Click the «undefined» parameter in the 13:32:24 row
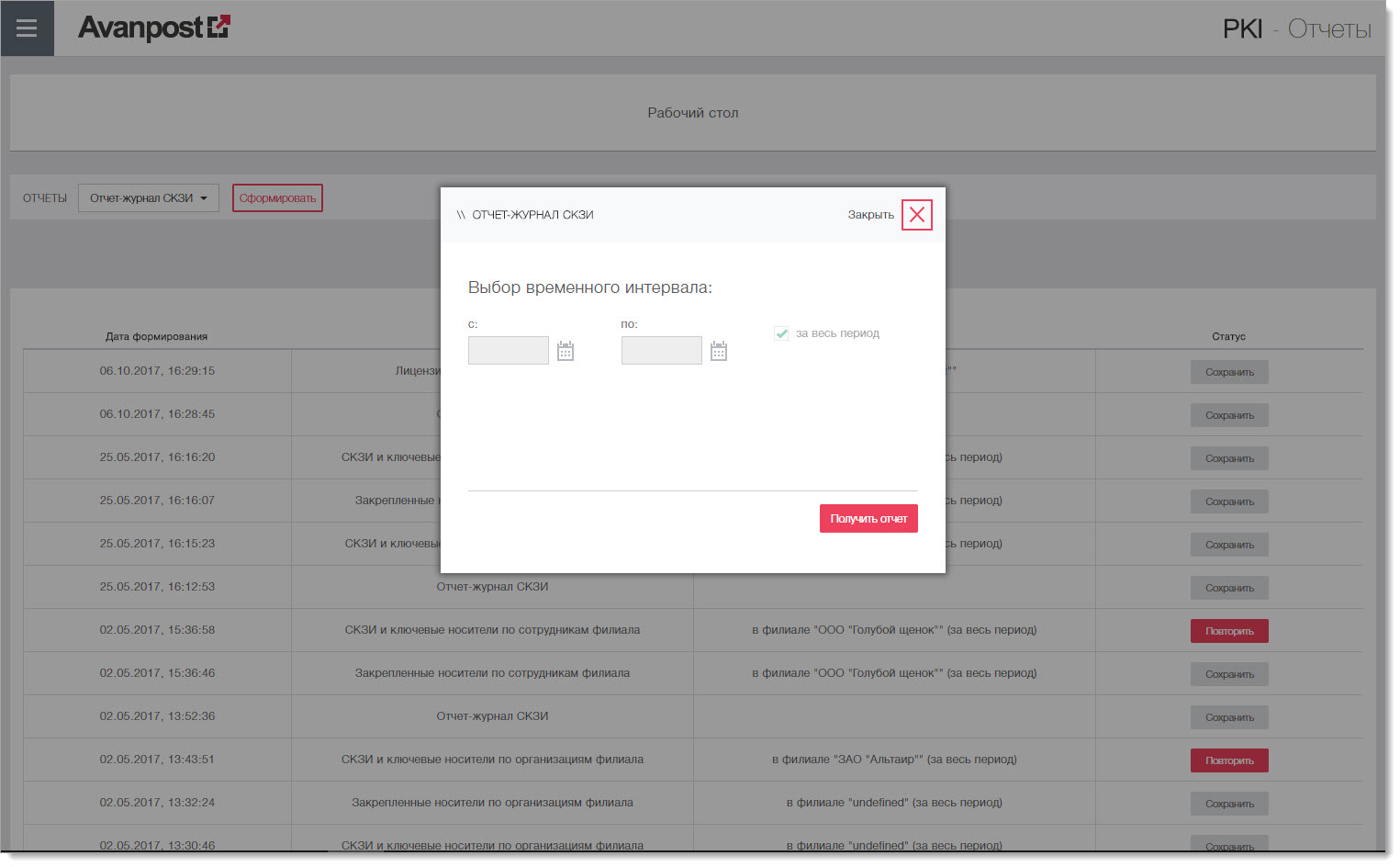1400x867 pixels. (x=894, y=803)
